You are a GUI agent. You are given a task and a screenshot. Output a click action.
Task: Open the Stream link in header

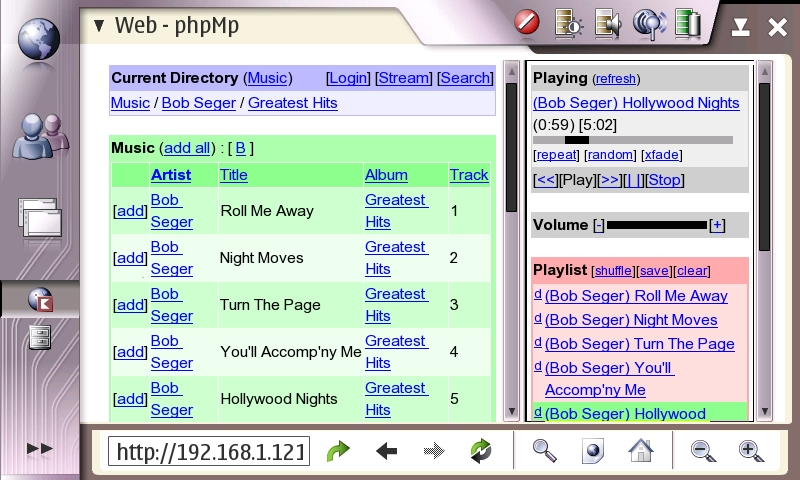click(404, 78)
